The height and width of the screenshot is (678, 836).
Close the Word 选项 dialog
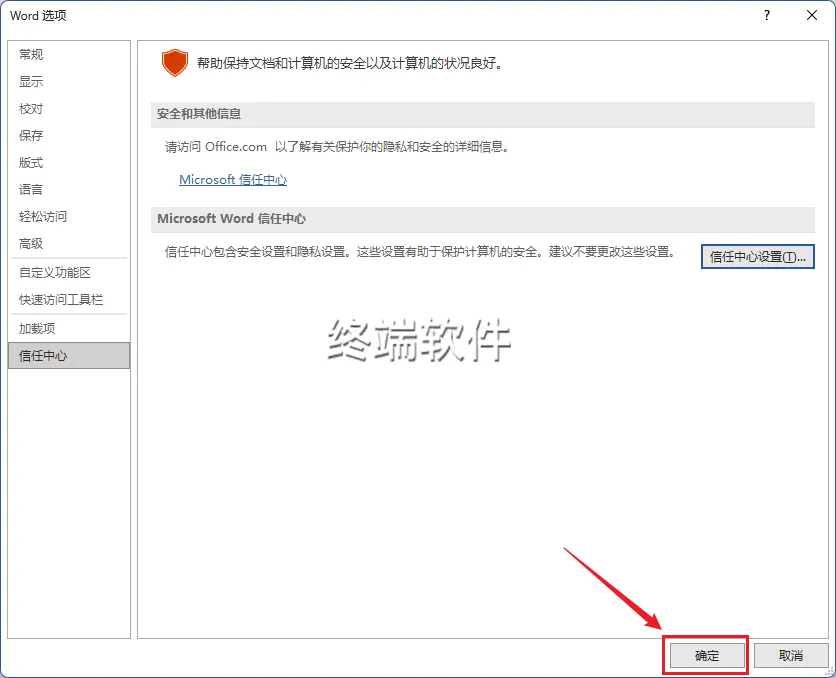(x=811, y=15)
